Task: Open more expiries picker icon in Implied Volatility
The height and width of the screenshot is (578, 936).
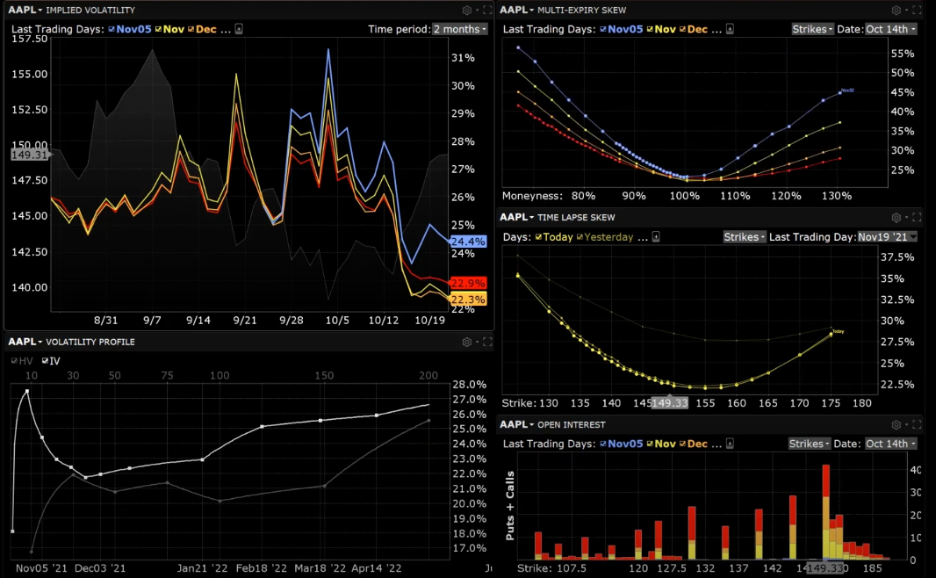Action: click(239, 29)
